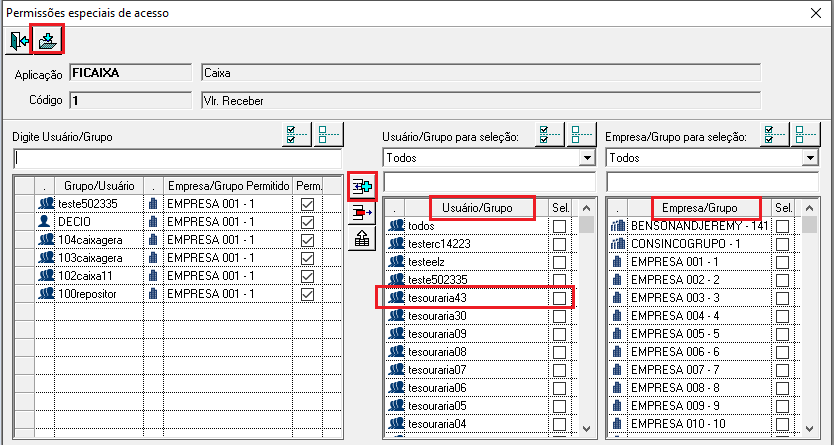Viewport: 834px width, 445px height.
Task: Select all icon beside Empresa/Grupo para seleção
Action: coord(773,135)
